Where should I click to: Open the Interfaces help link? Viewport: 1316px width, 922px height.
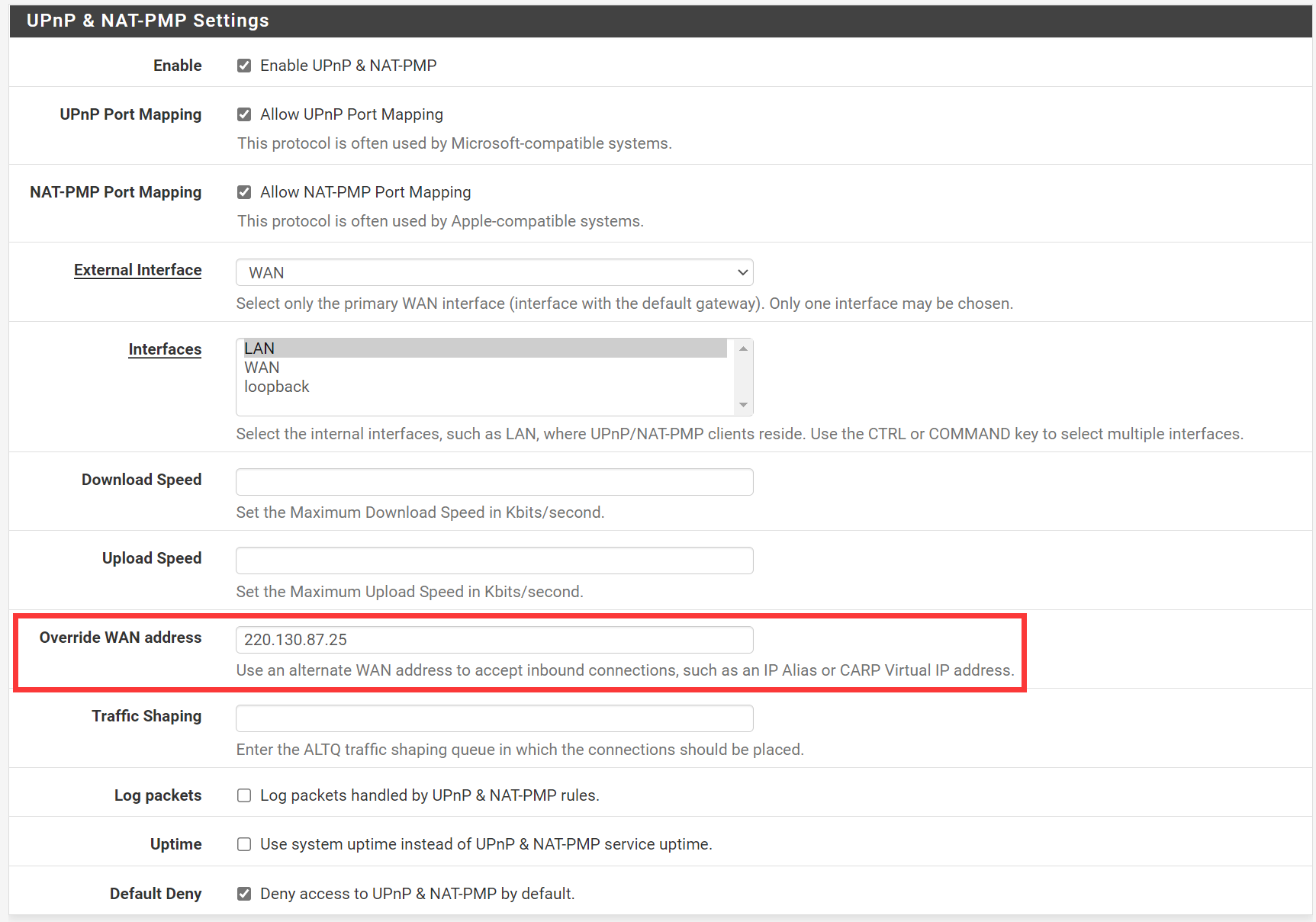(165, 349)
